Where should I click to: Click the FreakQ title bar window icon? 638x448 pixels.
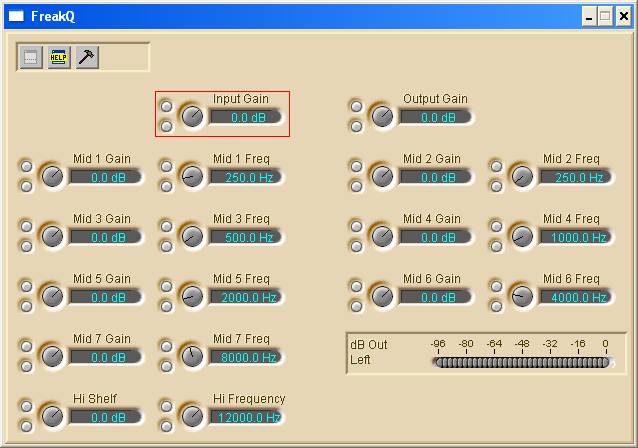(x=16, y=16)
